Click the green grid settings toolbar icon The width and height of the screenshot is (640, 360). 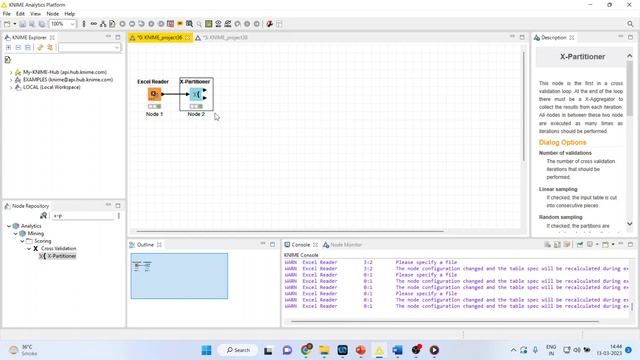tap(209, 24)
